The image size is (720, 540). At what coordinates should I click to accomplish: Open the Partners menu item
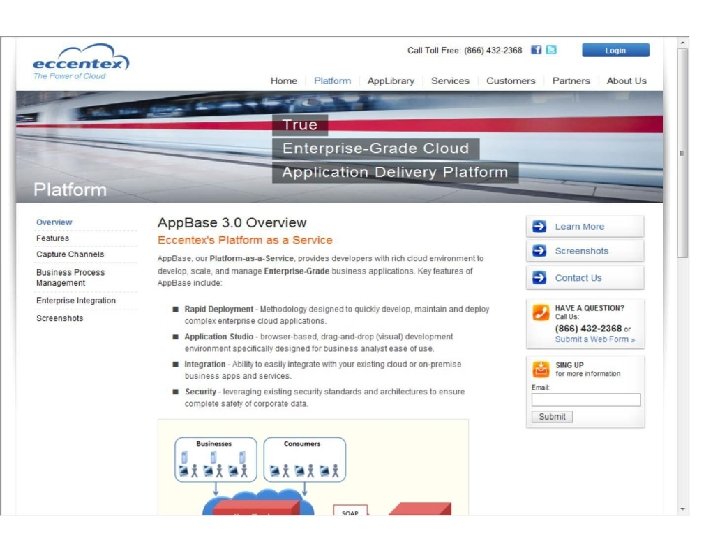pyautogui.click(x=571, y=81)
